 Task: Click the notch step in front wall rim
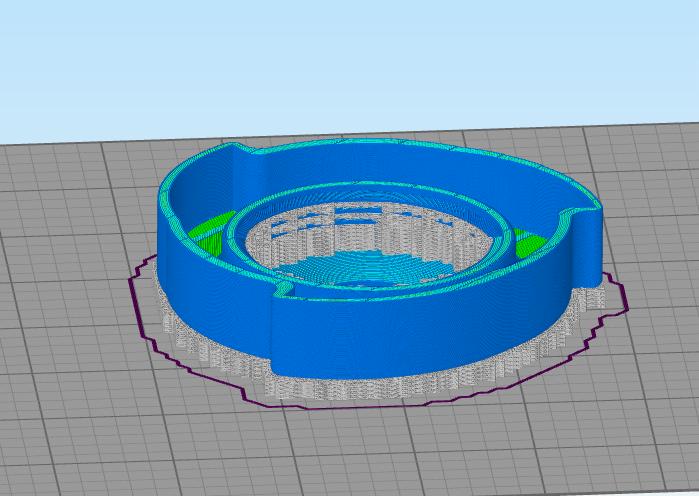[x=283, y=289]
